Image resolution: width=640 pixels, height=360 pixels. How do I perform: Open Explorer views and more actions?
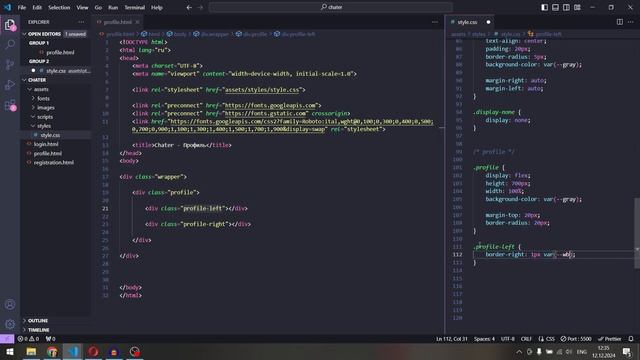coord(81,22)
